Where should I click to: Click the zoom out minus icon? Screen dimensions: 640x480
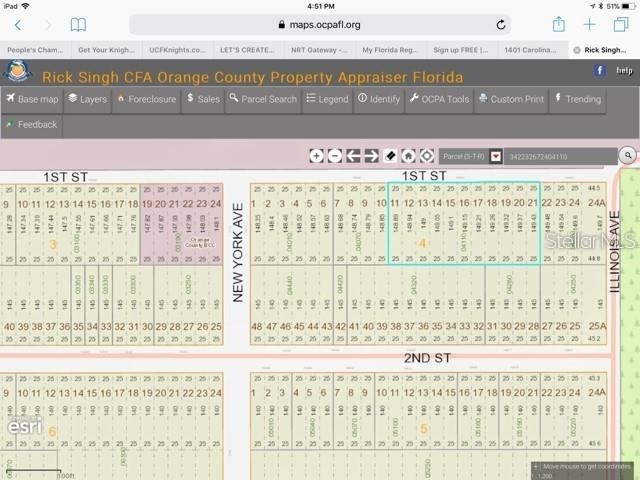(x=334, y=156)
